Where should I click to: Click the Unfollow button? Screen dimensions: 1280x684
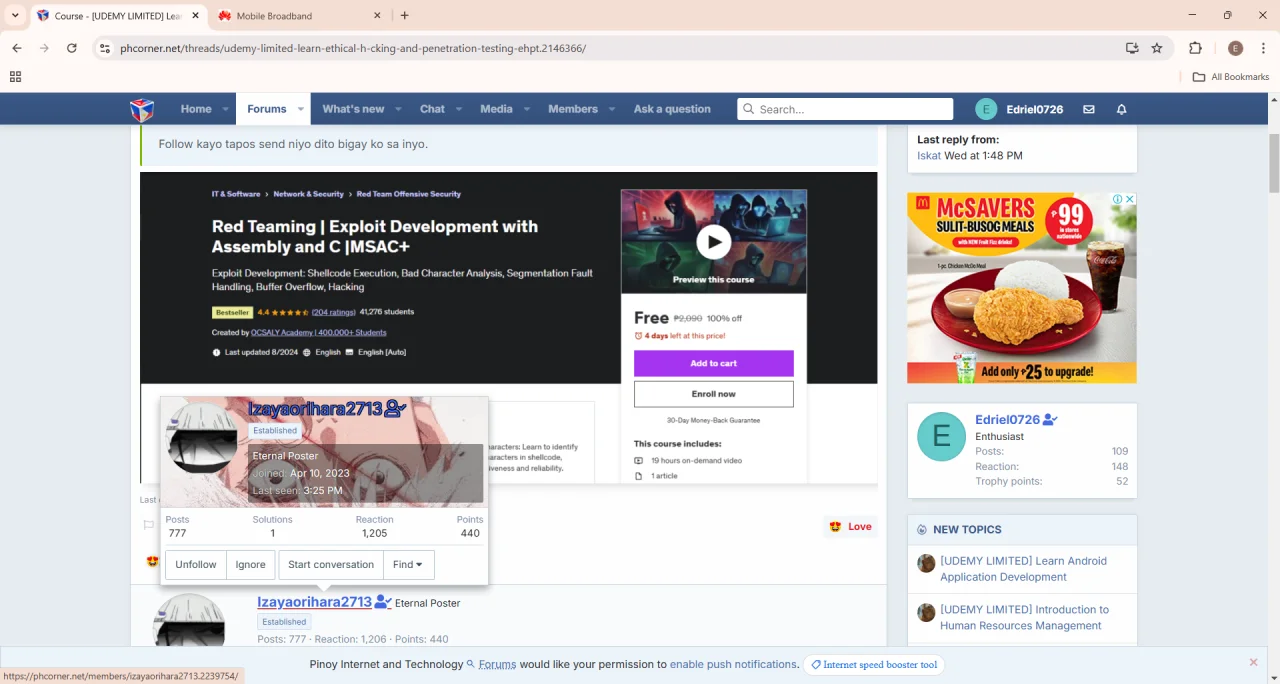pyautogui.click(x=196, y=565)
